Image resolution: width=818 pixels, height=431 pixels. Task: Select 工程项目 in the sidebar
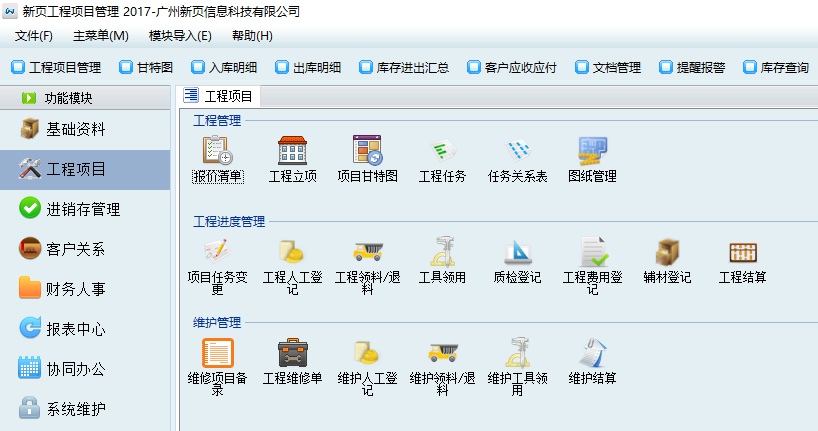tap(85, 170)
